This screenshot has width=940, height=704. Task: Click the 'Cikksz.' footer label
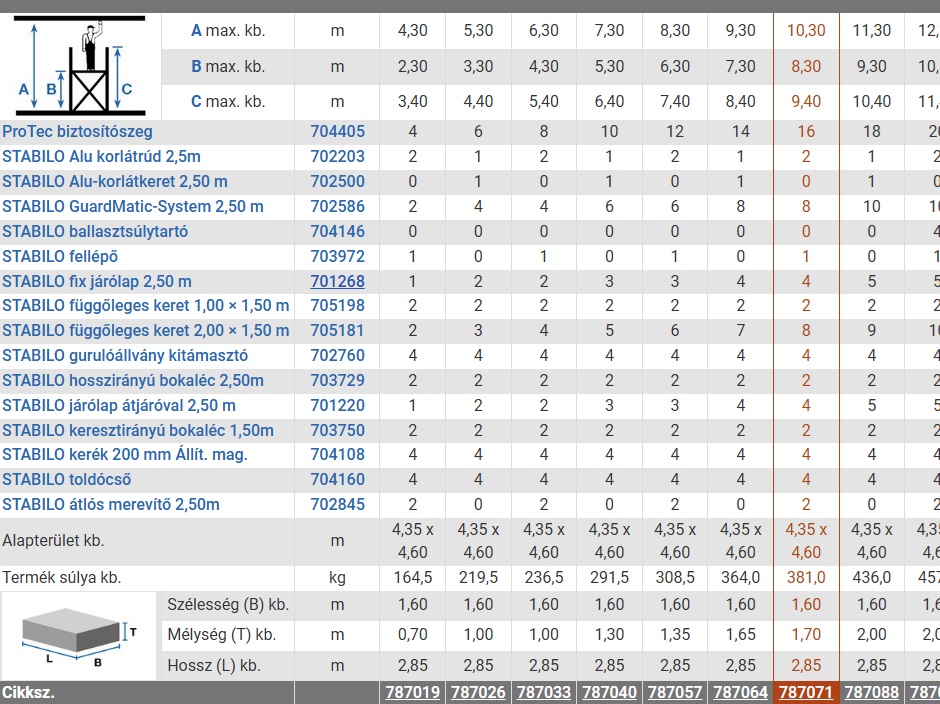(28, 693)
